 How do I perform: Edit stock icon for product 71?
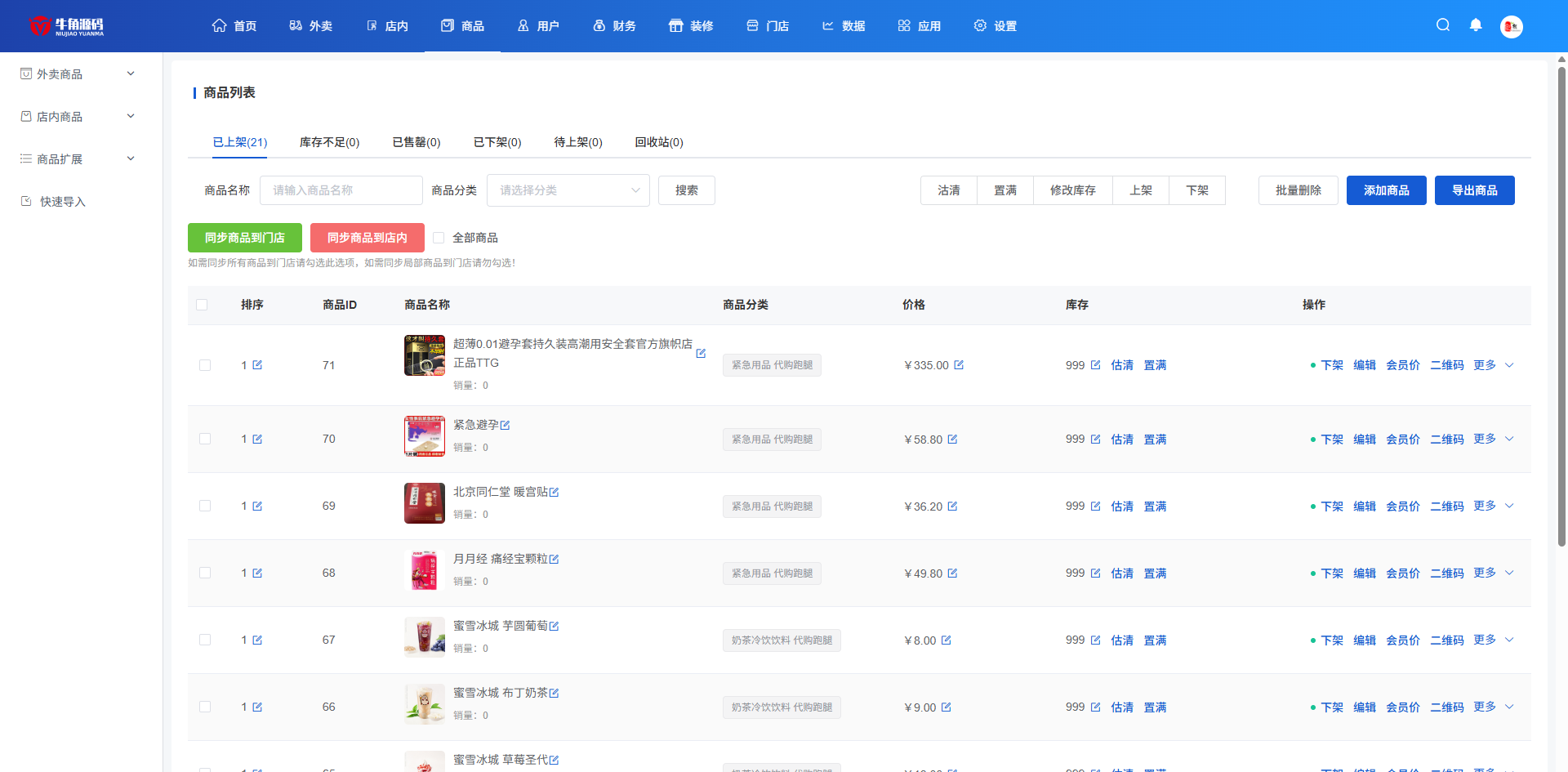(x=1096, y=365)
